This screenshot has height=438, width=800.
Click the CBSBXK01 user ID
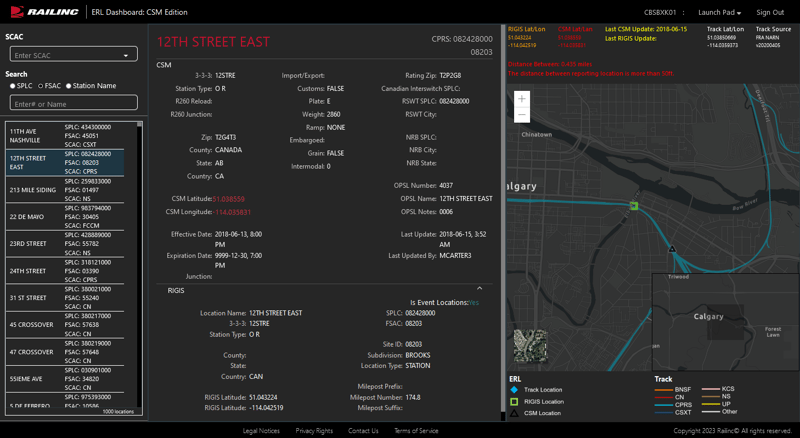(x=660, y=12)
